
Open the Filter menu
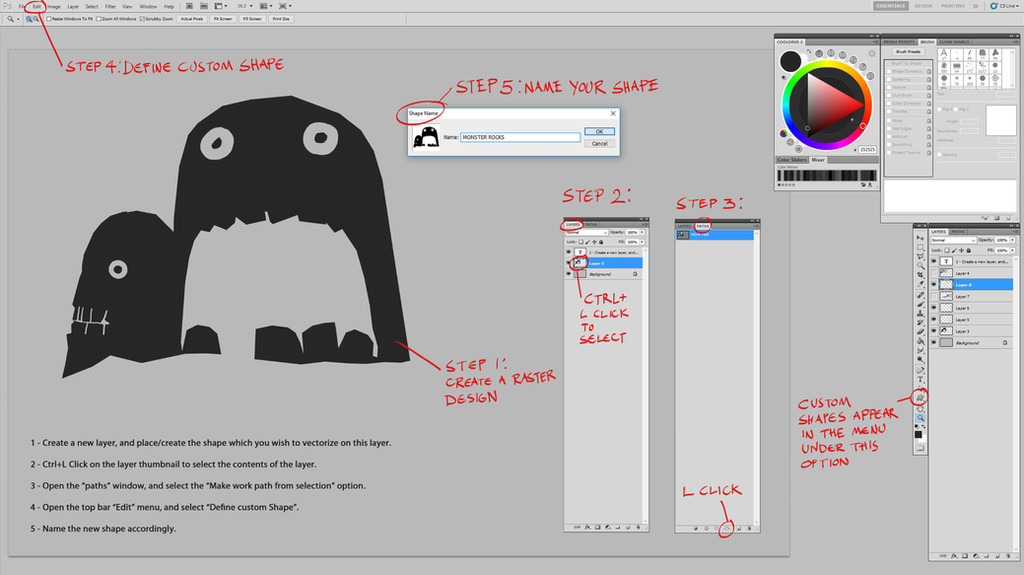110,7
